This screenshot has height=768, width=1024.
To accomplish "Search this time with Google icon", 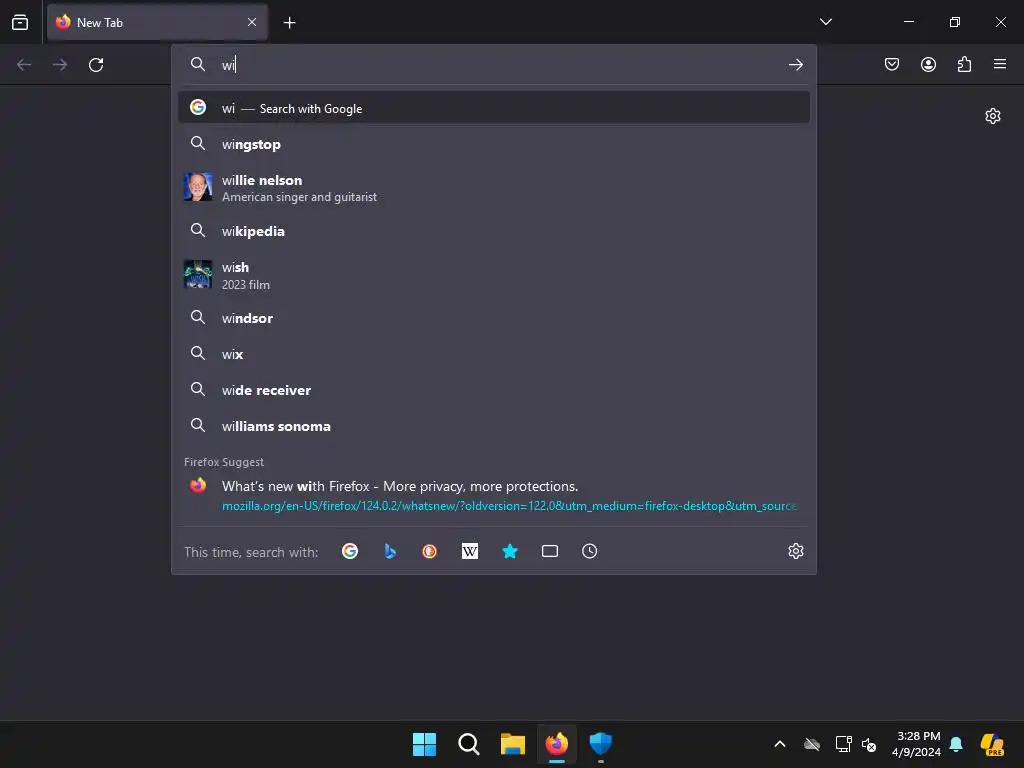I will tap(350, 551).
